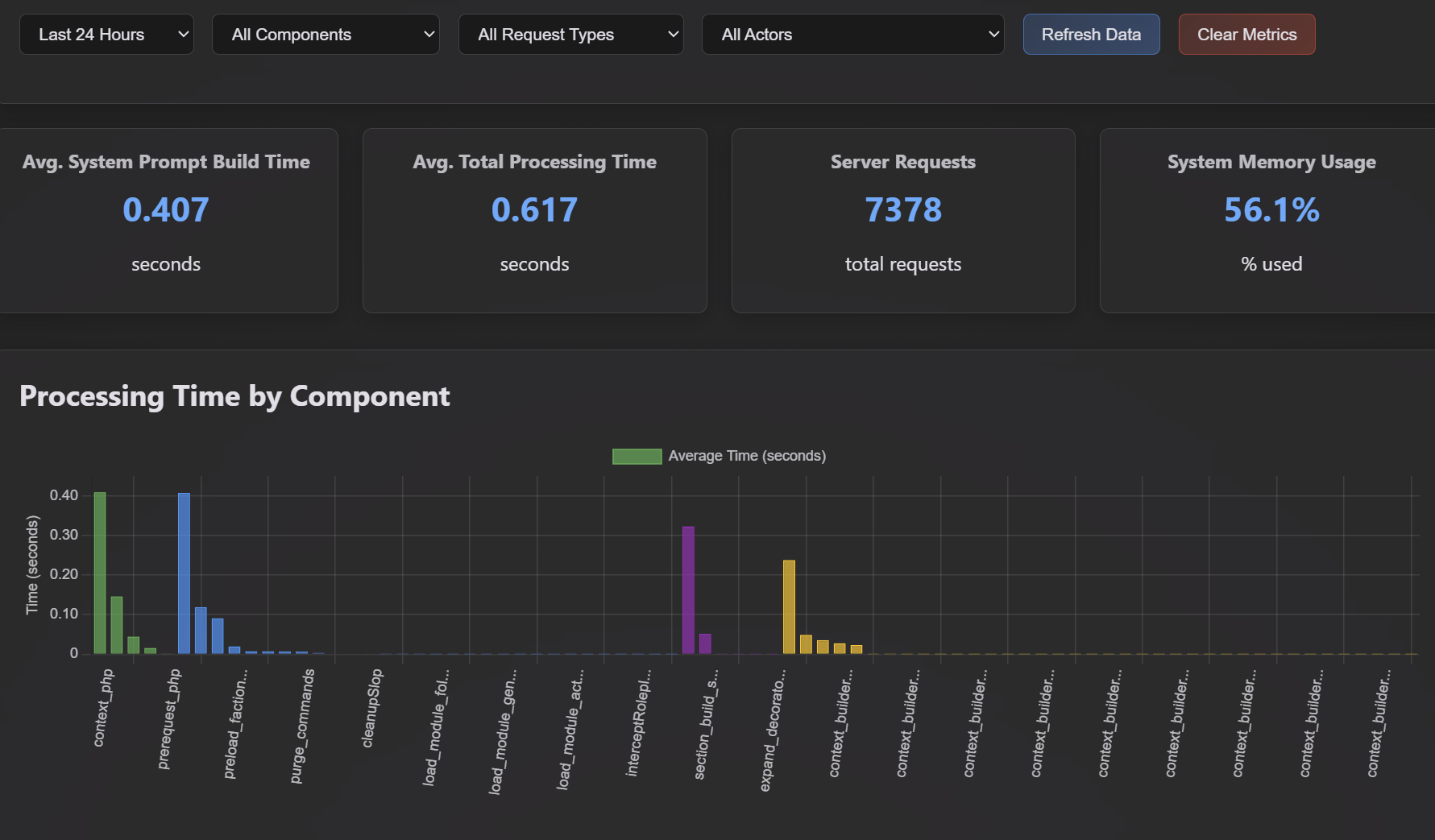
Task: Click the interceptRolepl... axis label
Action: click(x=639, y=723)
